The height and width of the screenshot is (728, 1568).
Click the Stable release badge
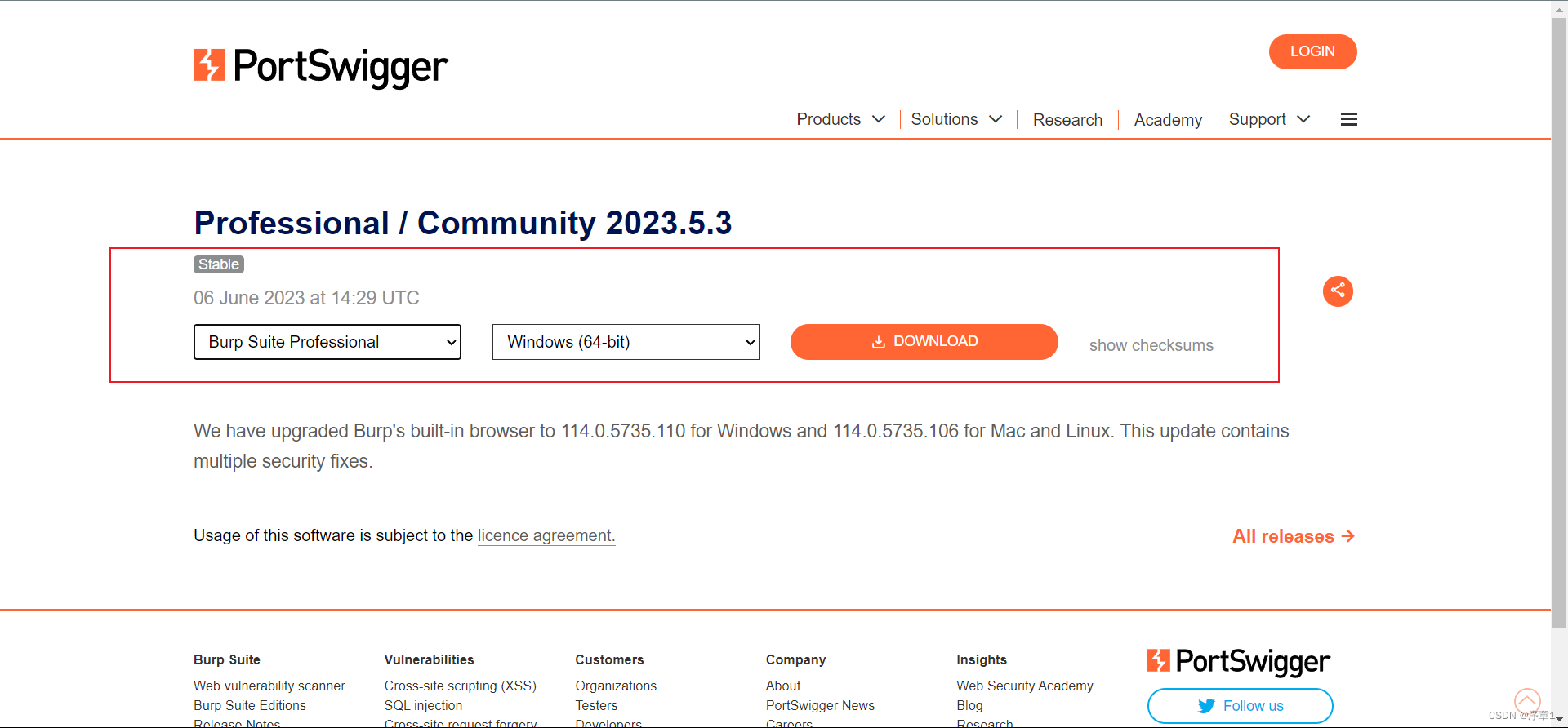tap(219, 264)
